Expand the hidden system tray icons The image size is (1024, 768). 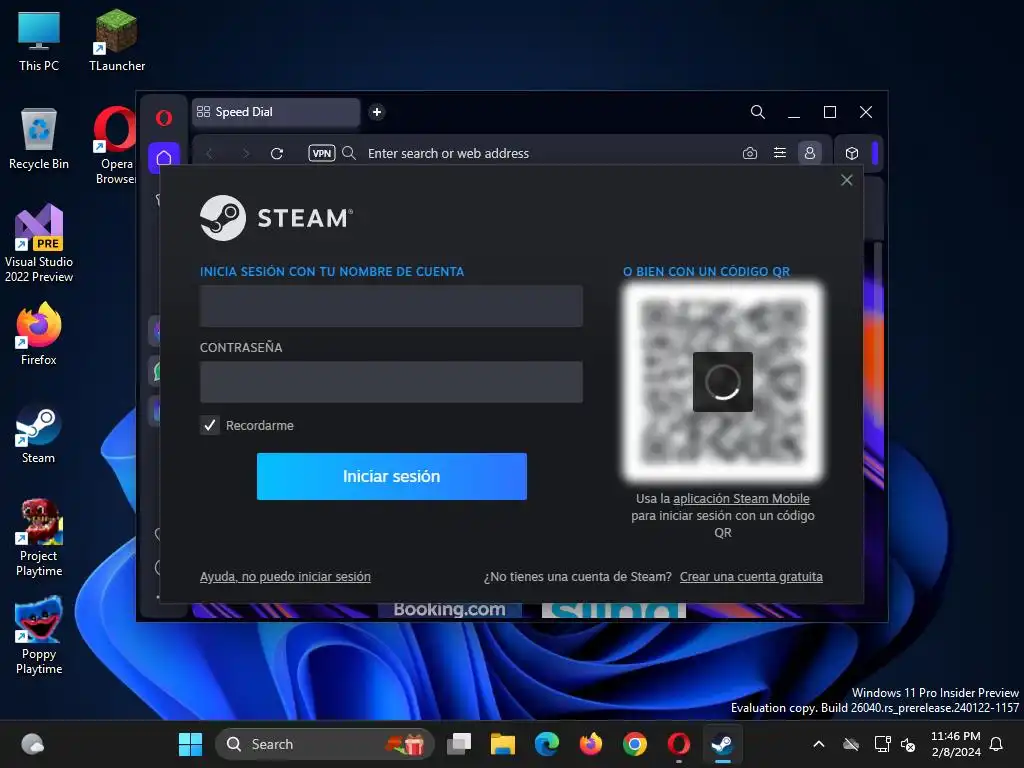pyautogui.click(x=819, y=744)
